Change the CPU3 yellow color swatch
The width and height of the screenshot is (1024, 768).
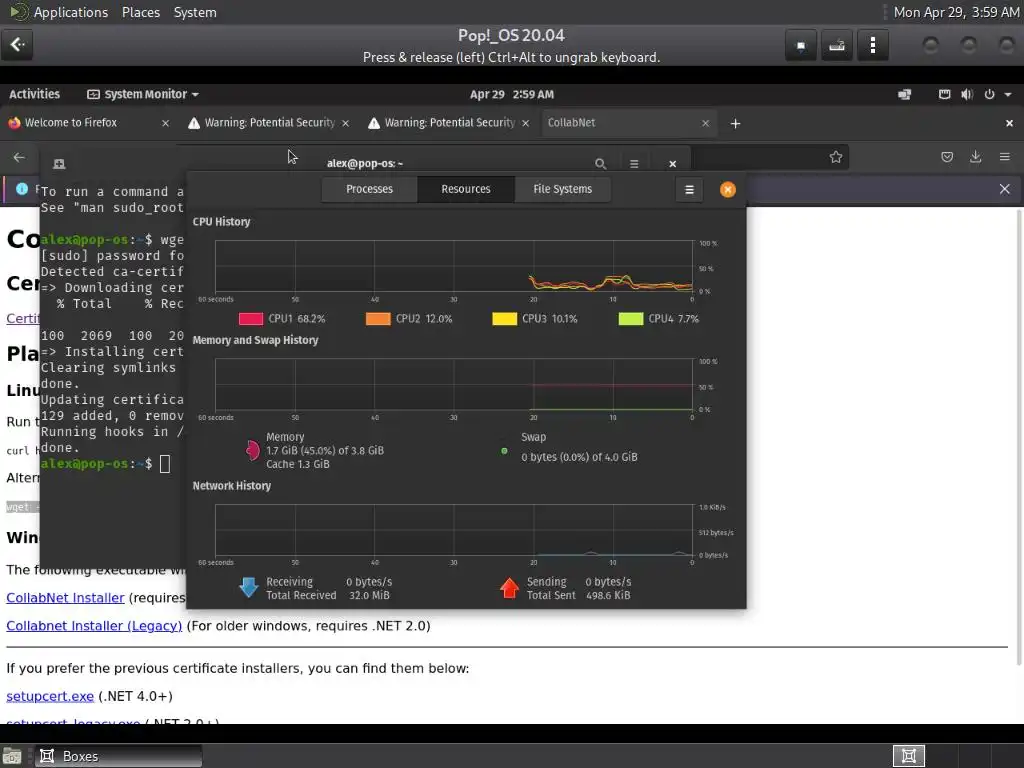pos(504,319)
